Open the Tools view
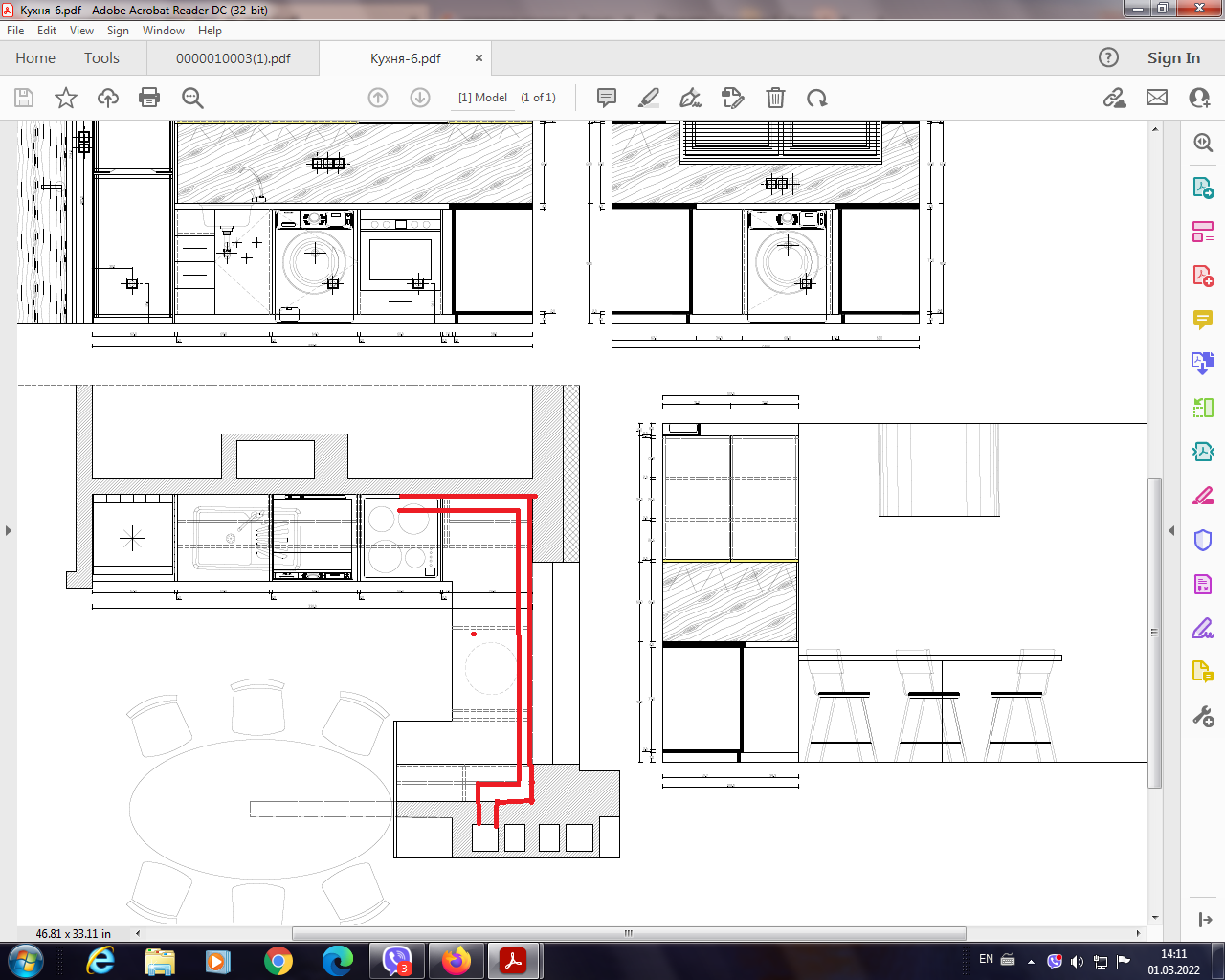 [x=101, y=58]
